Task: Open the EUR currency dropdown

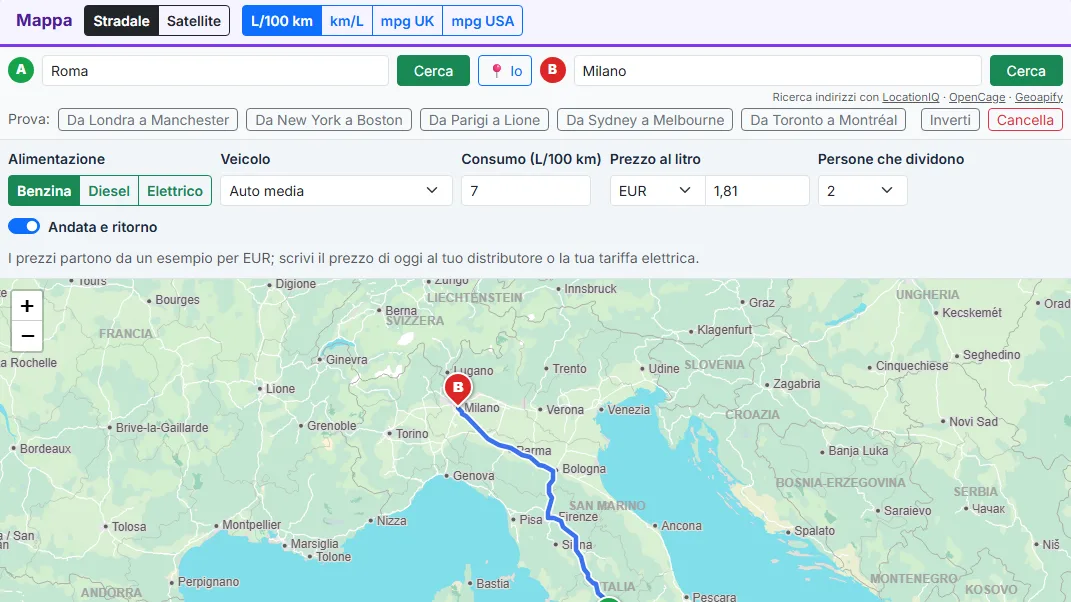Action: pos(657,191)
